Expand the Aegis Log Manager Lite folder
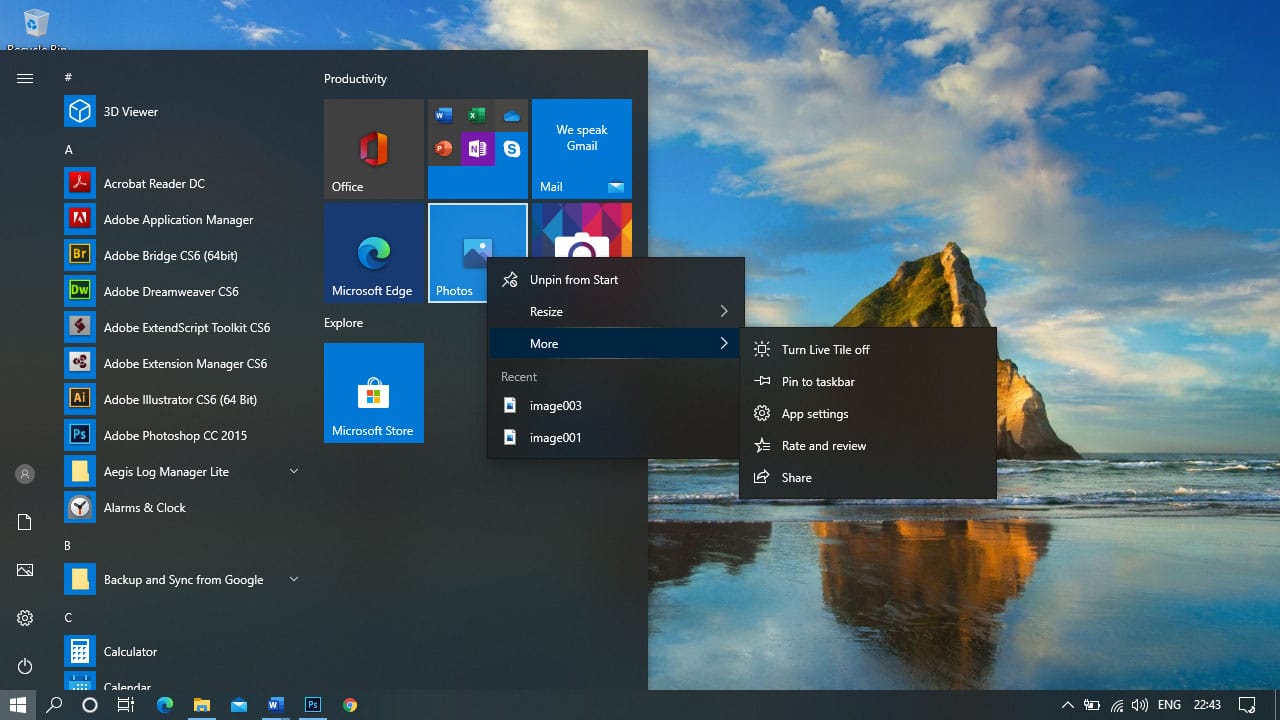Image resolution: width=1280 pixels, height=720 pixels. pyautogui.click(x=293, y=472)
